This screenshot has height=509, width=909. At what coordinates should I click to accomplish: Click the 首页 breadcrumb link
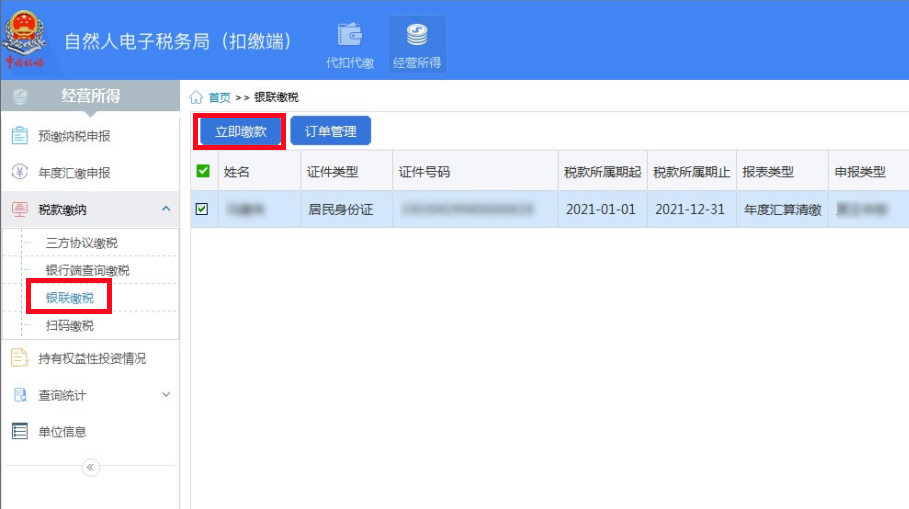point(219,97)
